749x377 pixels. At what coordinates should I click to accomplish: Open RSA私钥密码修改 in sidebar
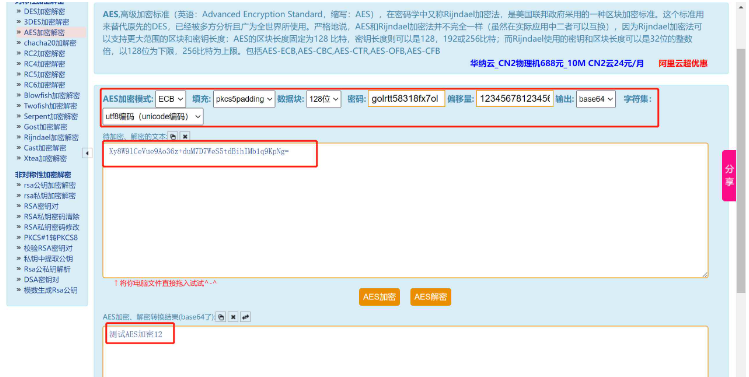[52, 227]
